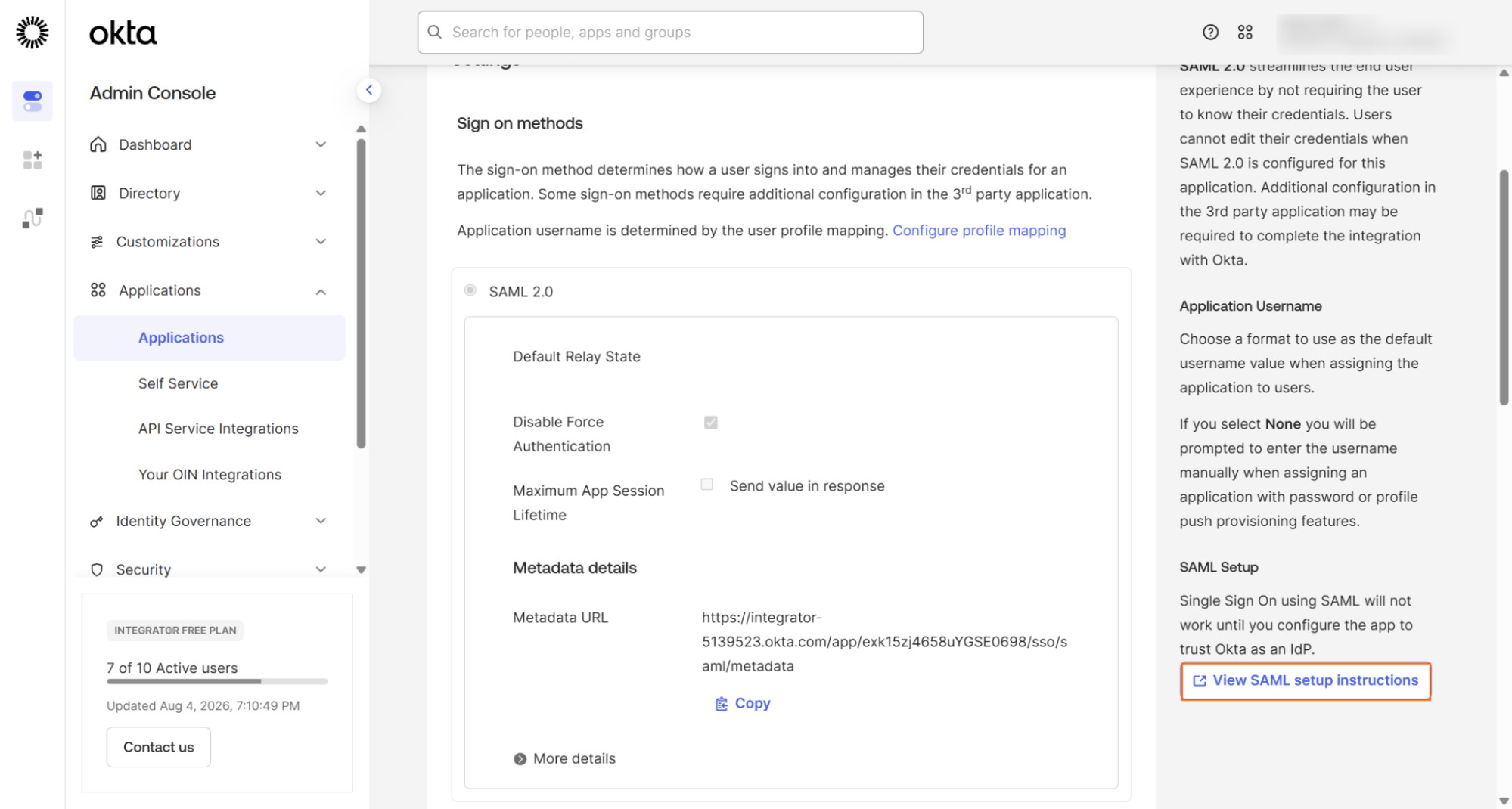This screenshot has height=809, width=1512.
Task: Click Configure profile mapping link
Action: pos(979,231)
